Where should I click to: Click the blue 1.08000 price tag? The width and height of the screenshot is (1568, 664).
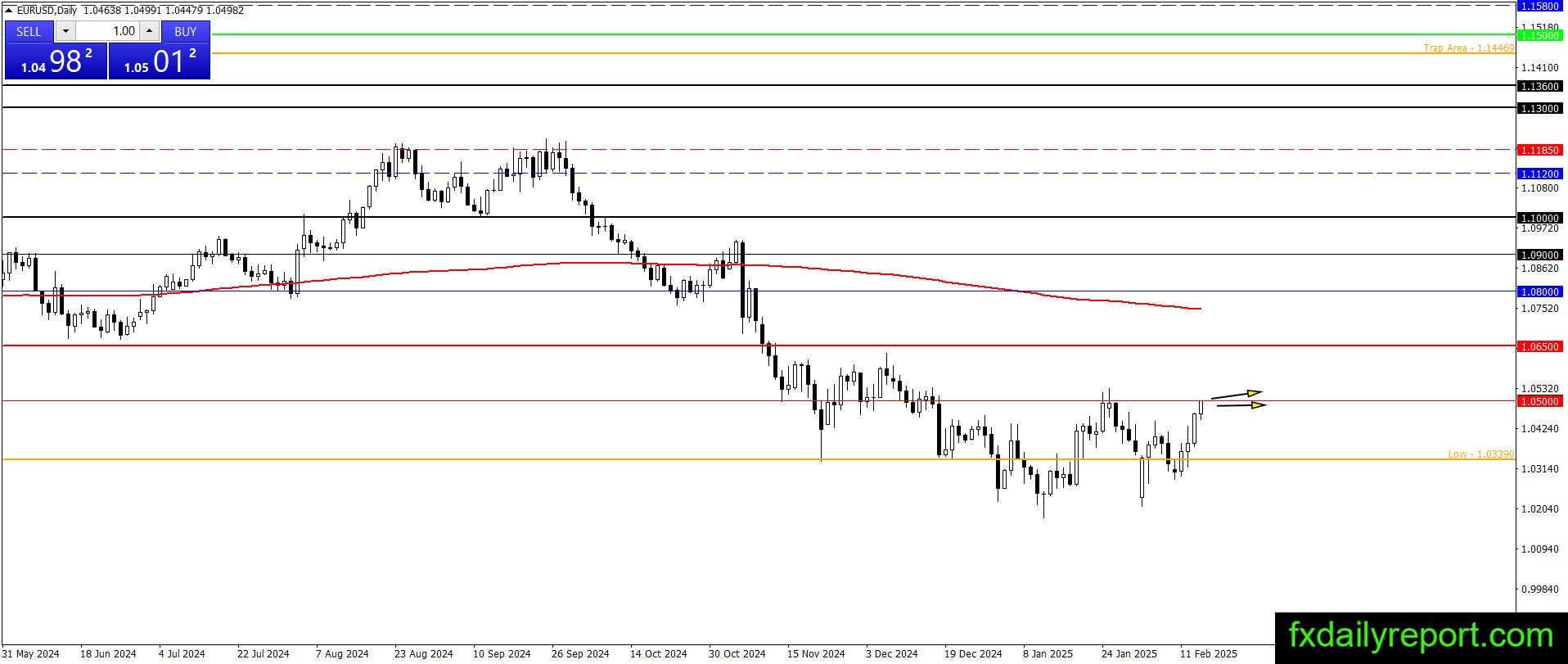[x=1539, y=291]
